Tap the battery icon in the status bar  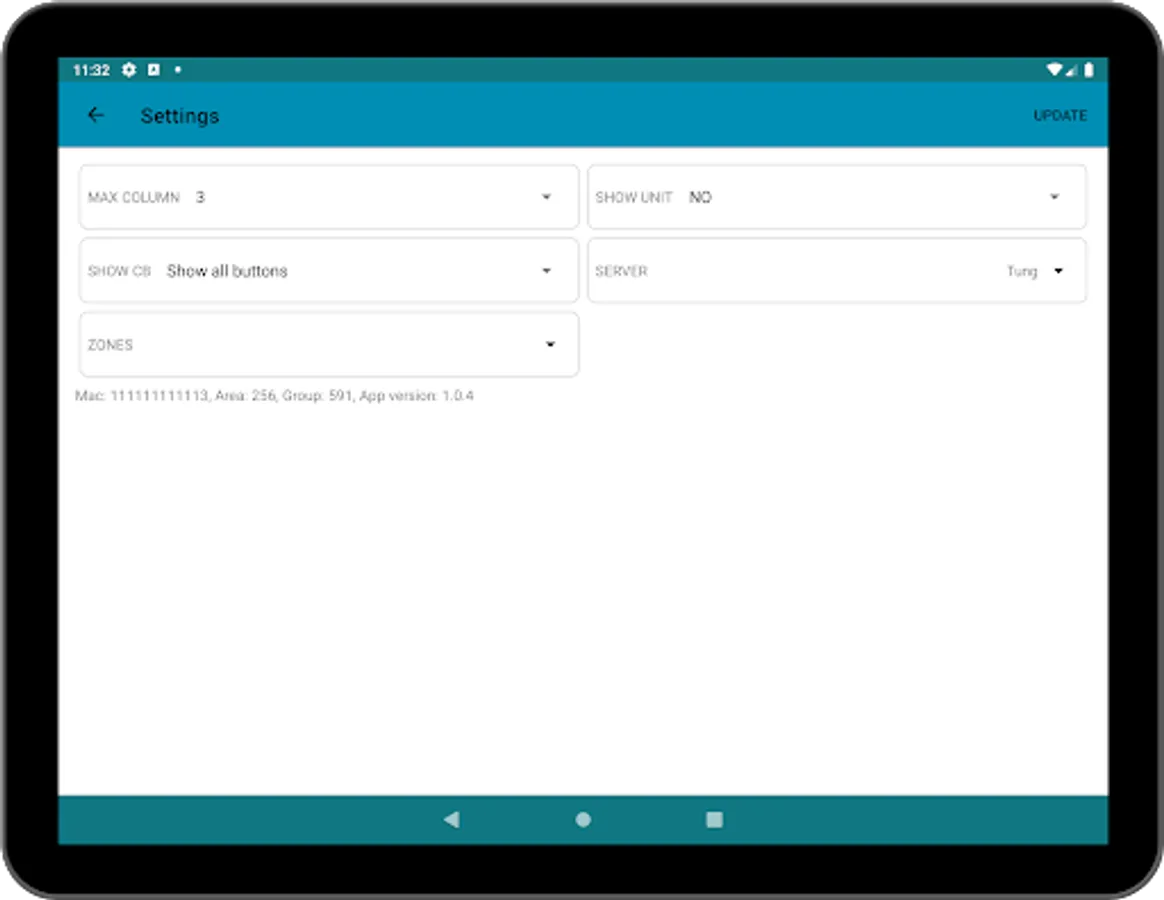click(x=1088, y=70)
